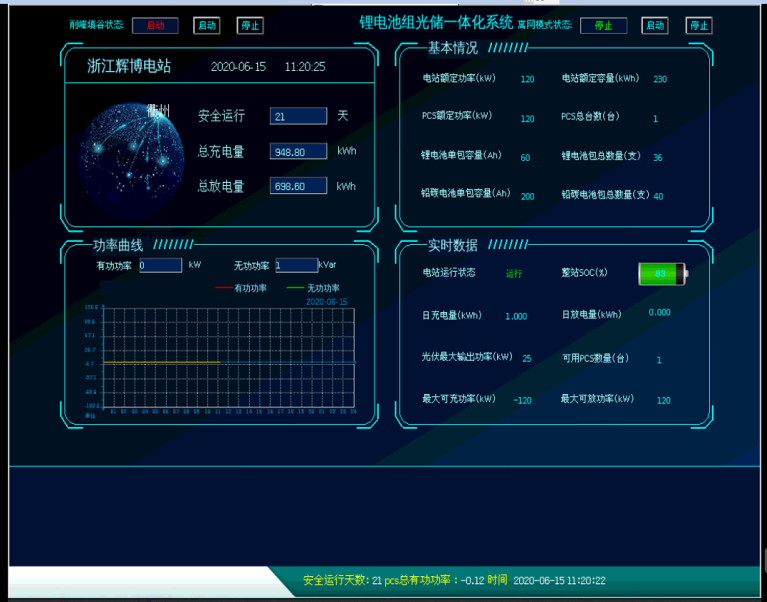Click the 锂电池单包容量(Ah) value 60
The image size is (767, 602).
[525, 157]
